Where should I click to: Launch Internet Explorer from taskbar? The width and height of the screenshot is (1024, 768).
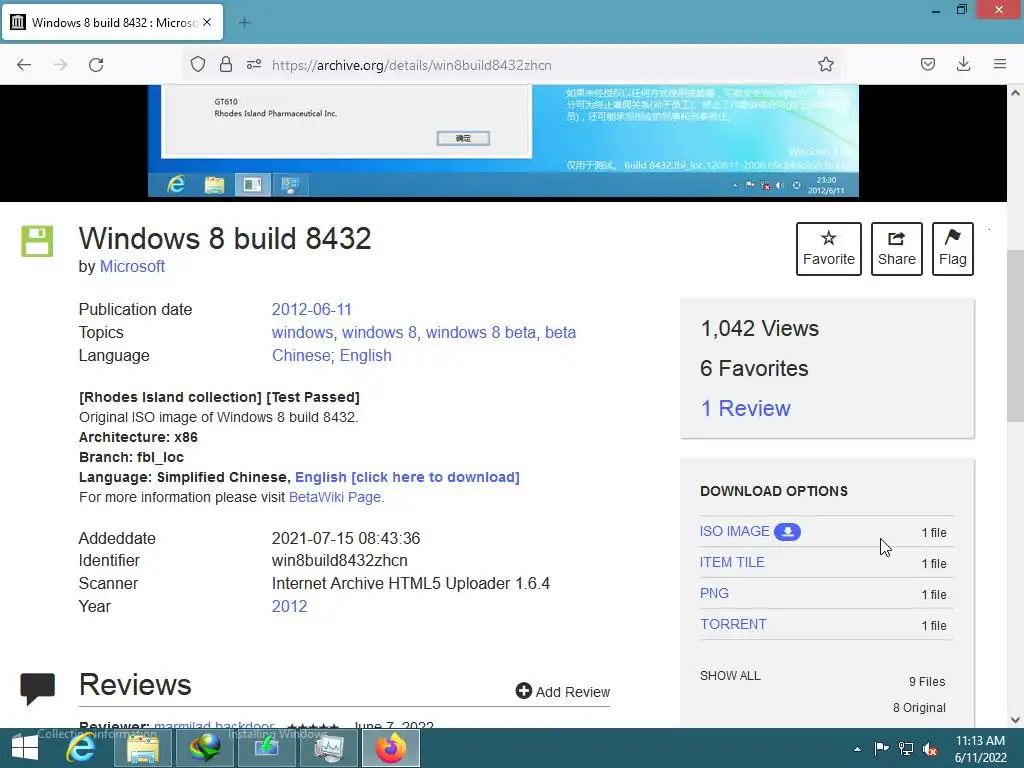(81, 748)
